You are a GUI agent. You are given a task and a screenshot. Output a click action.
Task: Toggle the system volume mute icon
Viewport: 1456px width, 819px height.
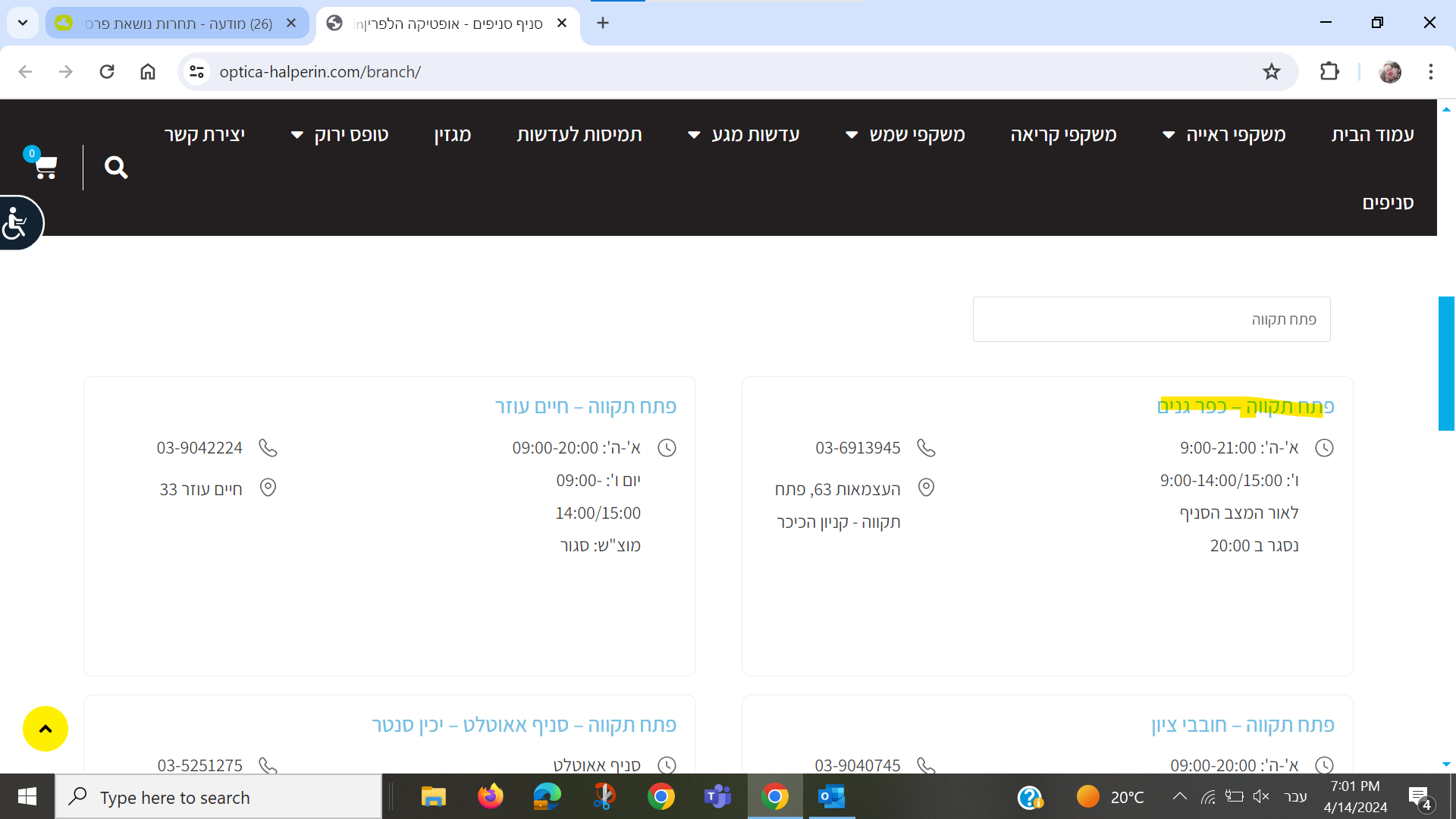point(1261,796)
